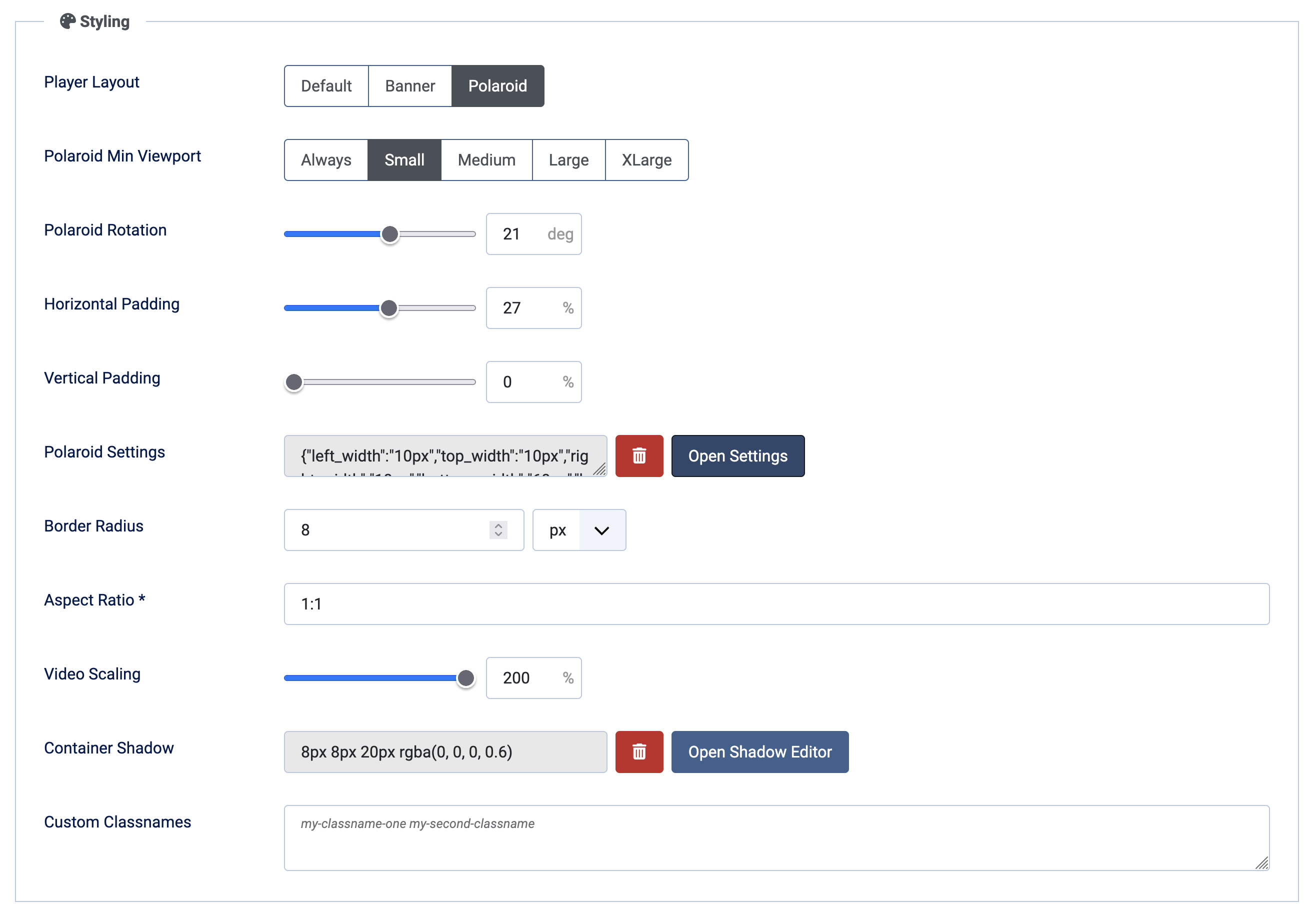Delete Polaroid Settings with trash icon
This screenshot has height=907, width=1316.
pyautogui.click(x=638, y=456)
